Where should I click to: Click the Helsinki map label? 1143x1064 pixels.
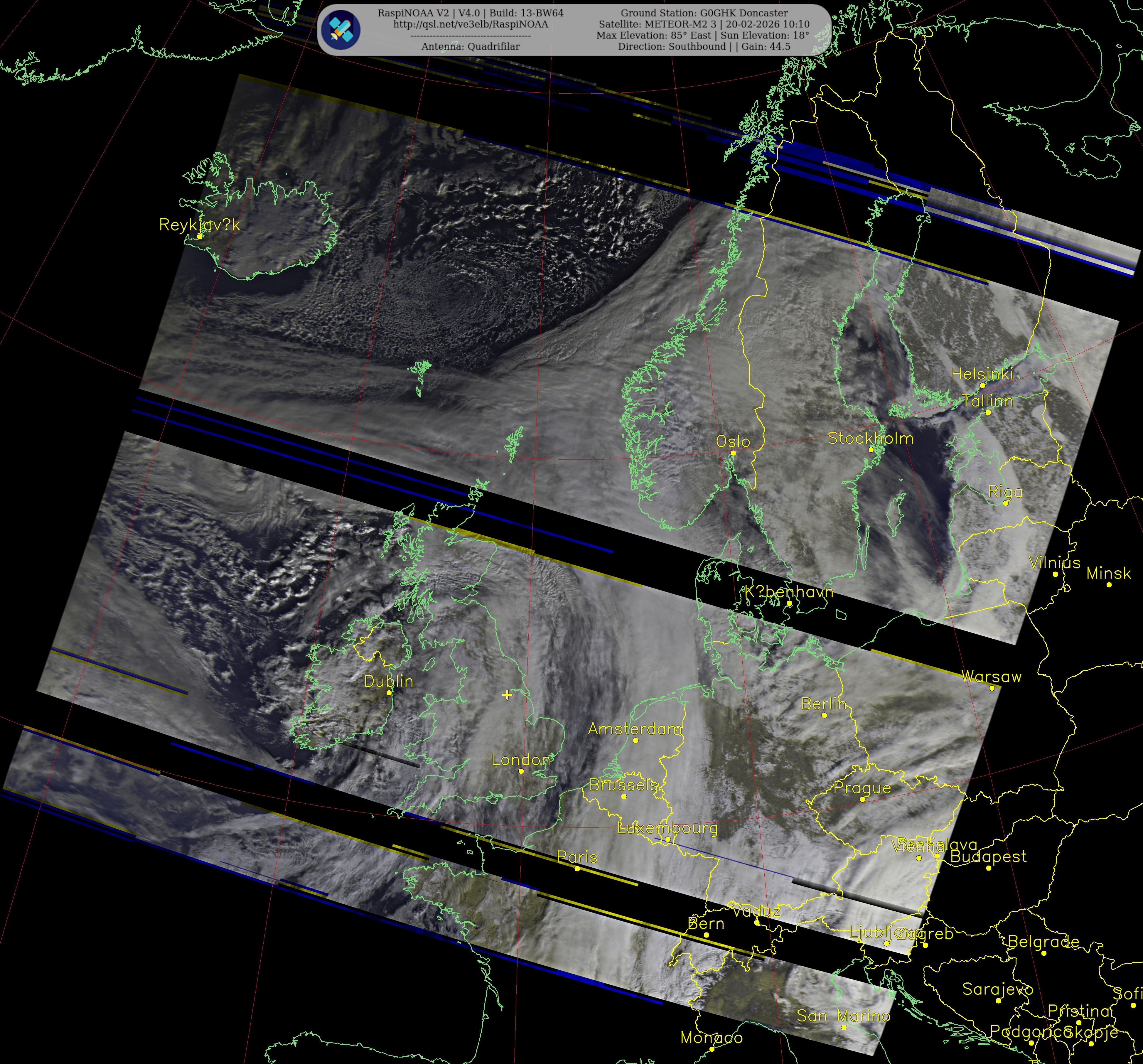[982, 374]
